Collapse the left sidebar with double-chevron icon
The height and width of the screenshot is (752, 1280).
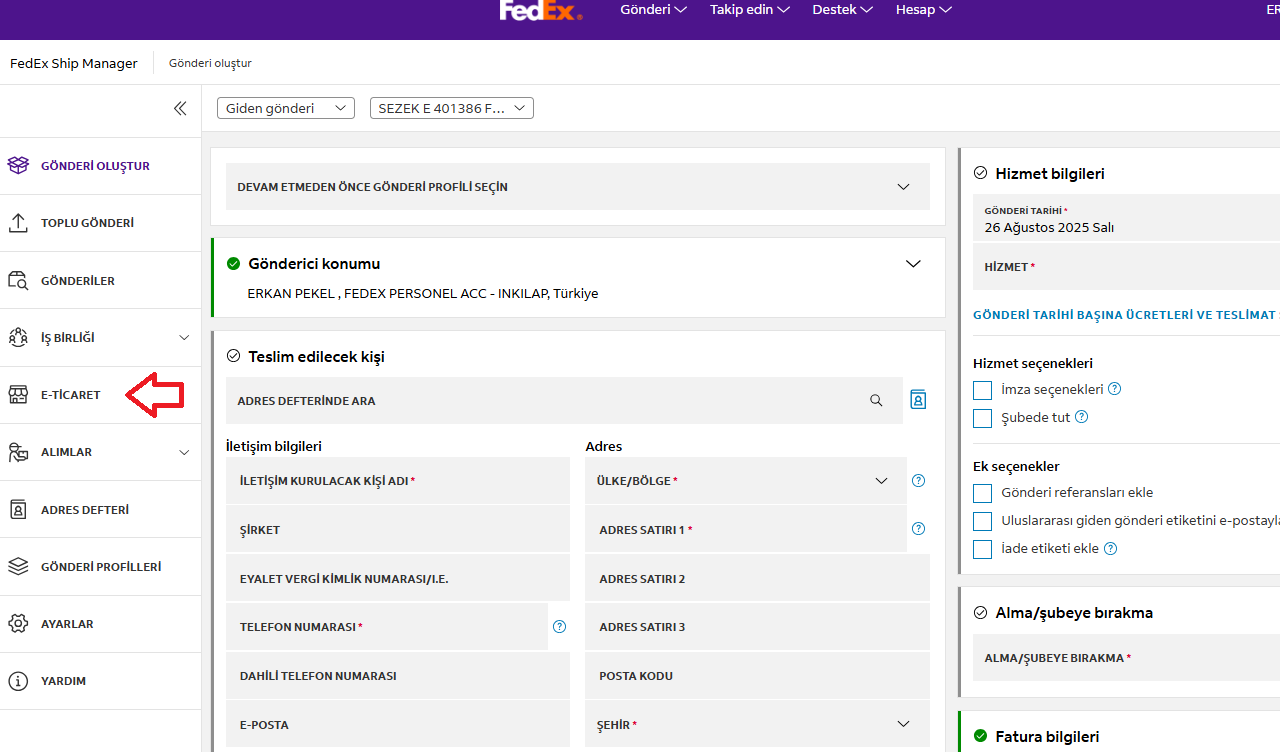(x=180, y=108)
